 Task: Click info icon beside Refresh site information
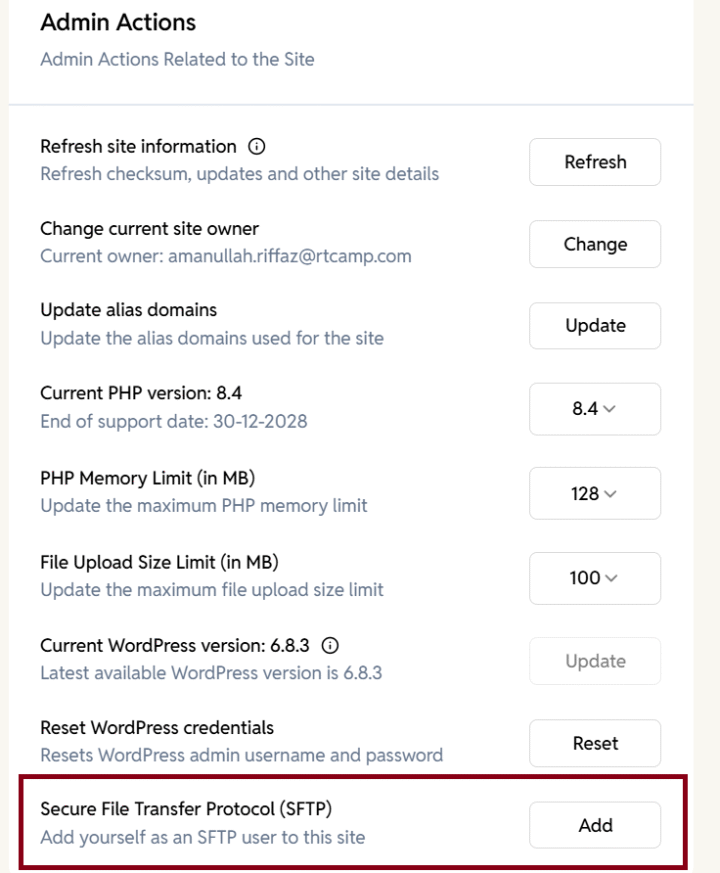(257, 147)
